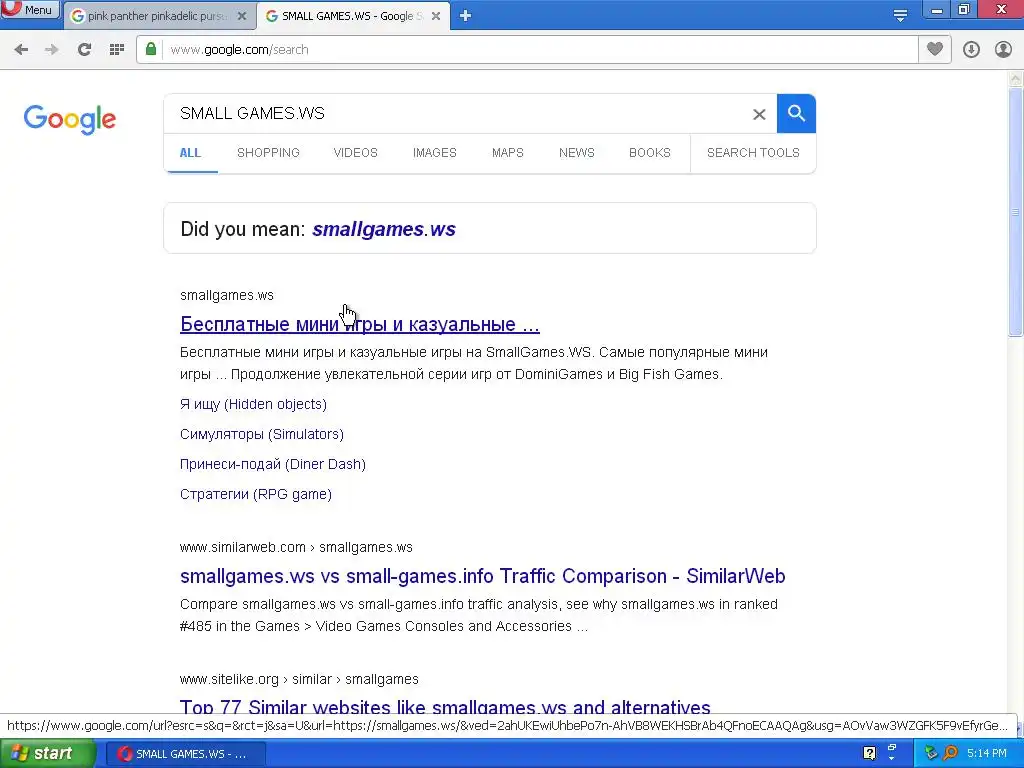Open the Windows start button
Image resolution: width=1024 pixels, height=768 pixels.
click(47, 754)
